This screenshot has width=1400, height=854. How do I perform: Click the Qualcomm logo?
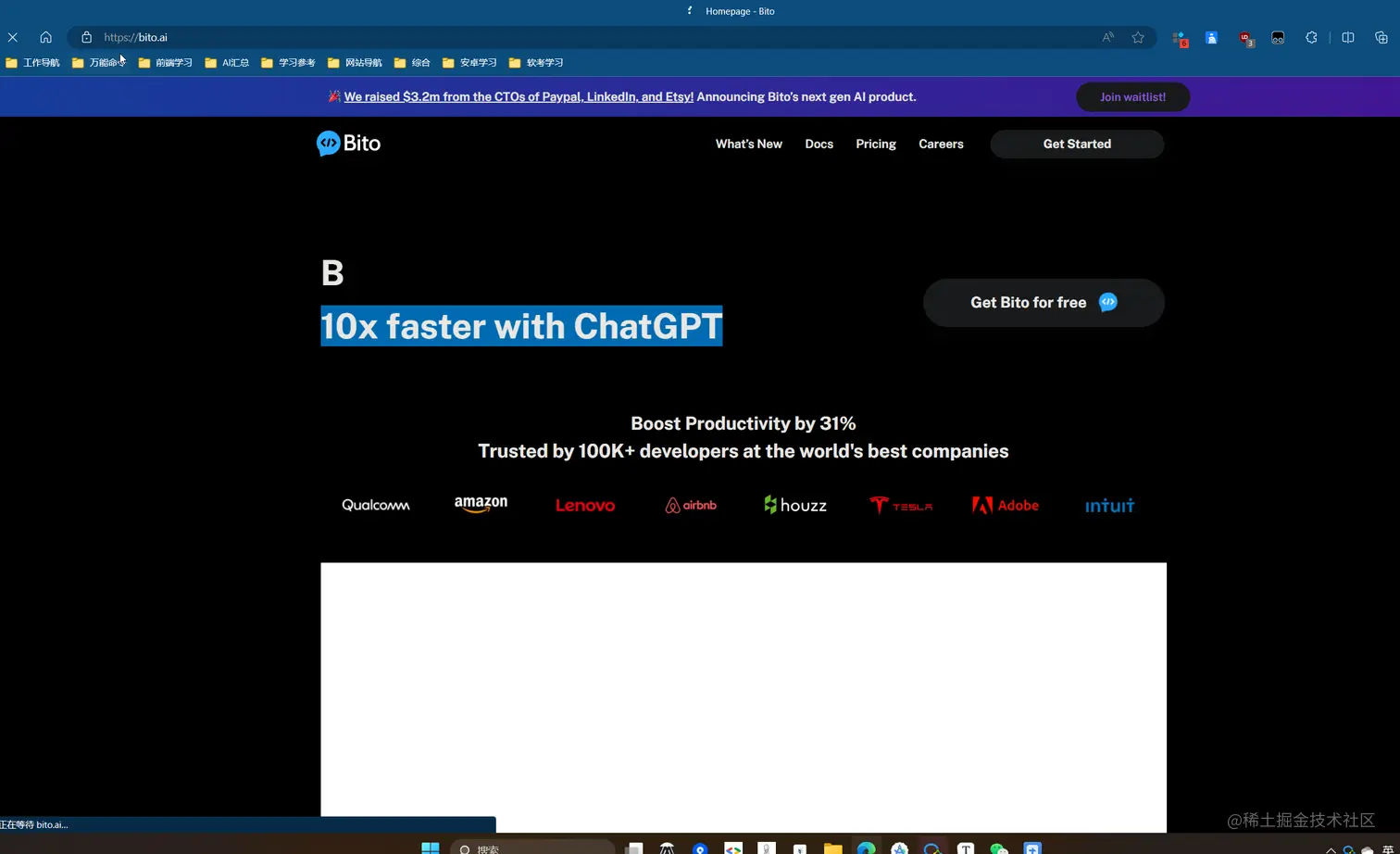[x=375, y=505]
